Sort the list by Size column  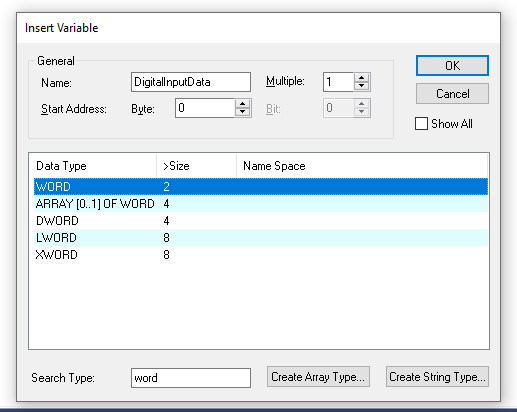click(x=196, y=166)
